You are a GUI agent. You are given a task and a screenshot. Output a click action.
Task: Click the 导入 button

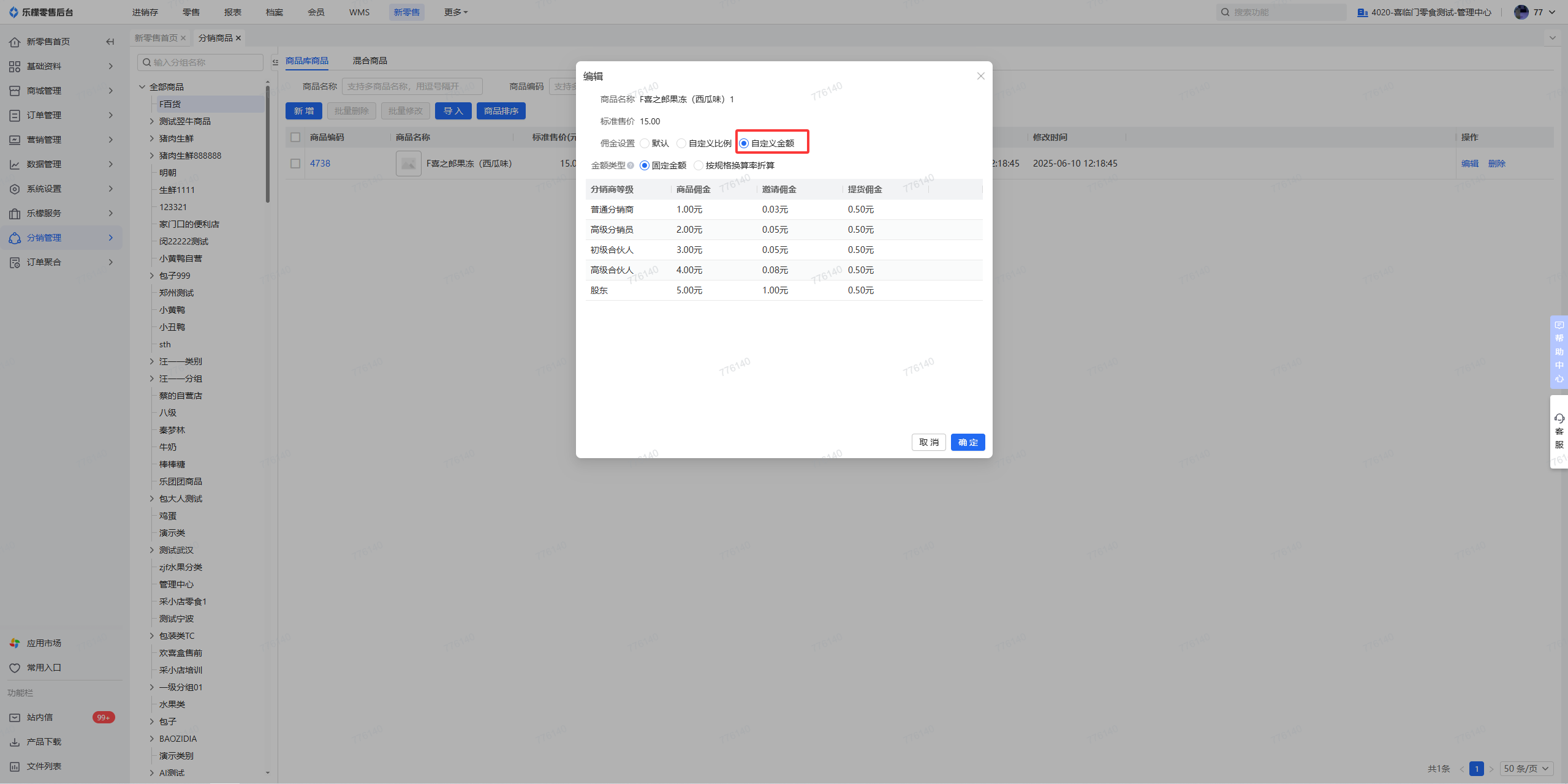click(453, 111)
